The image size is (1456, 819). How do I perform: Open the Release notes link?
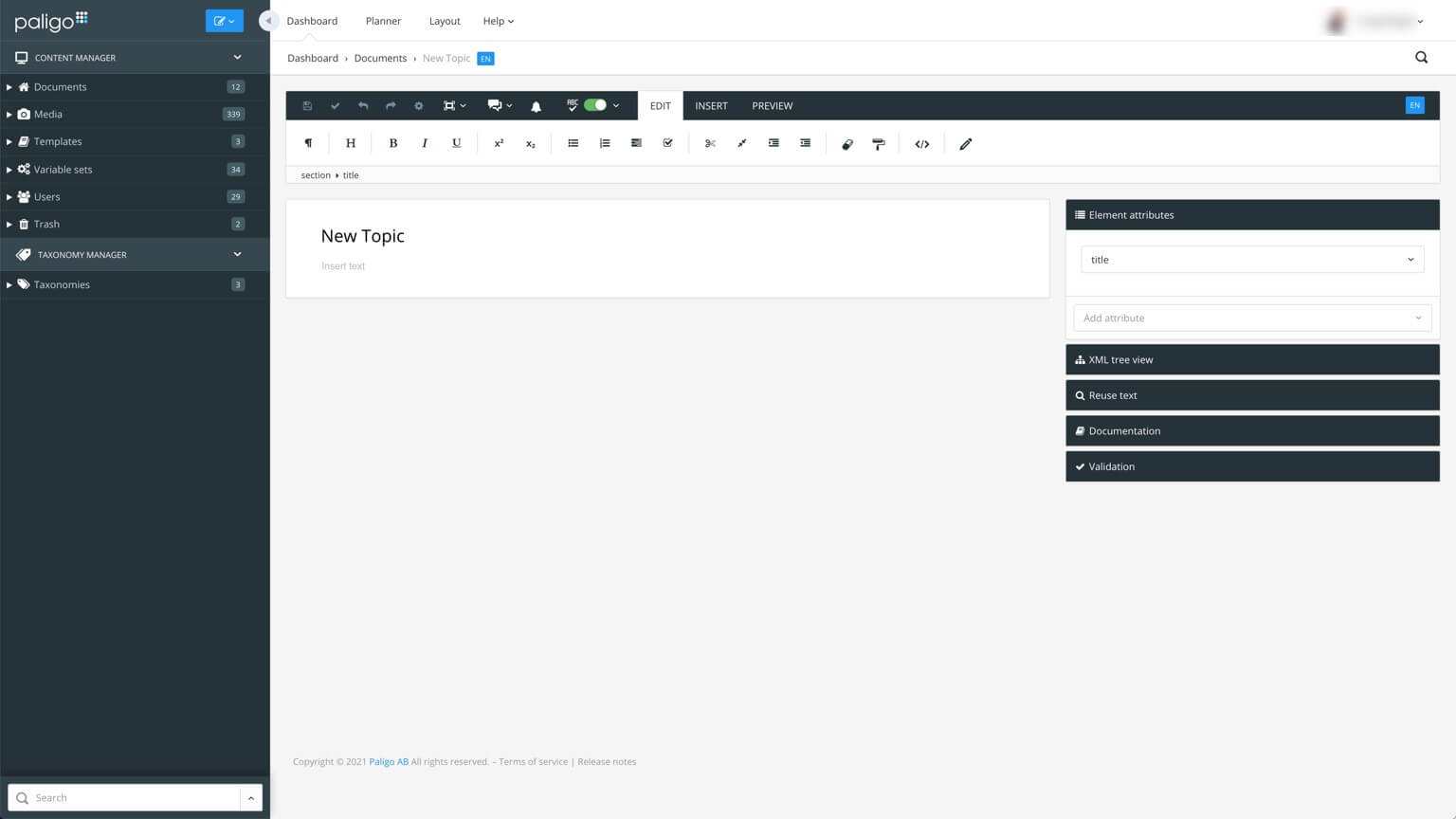(x=607, y=762)
